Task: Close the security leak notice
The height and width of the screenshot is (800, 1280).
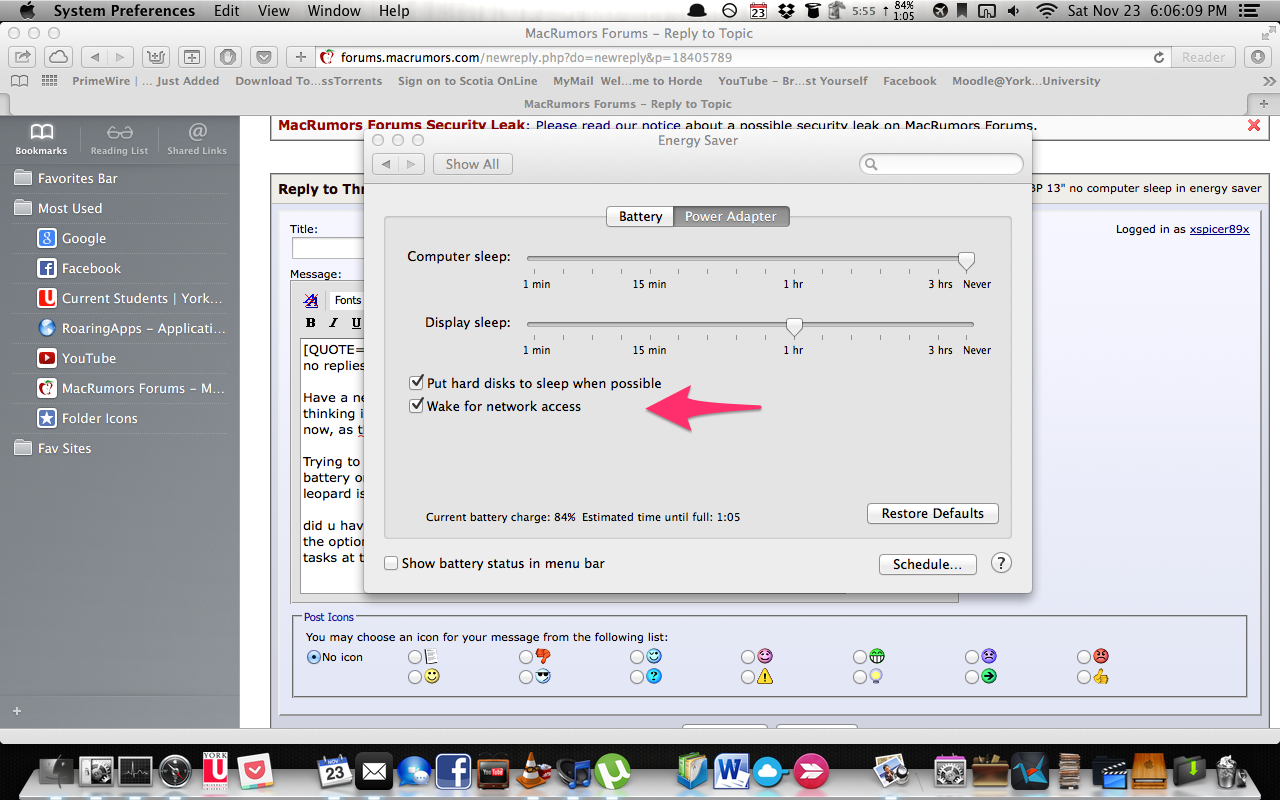Action: click(x=1254, y=126)
